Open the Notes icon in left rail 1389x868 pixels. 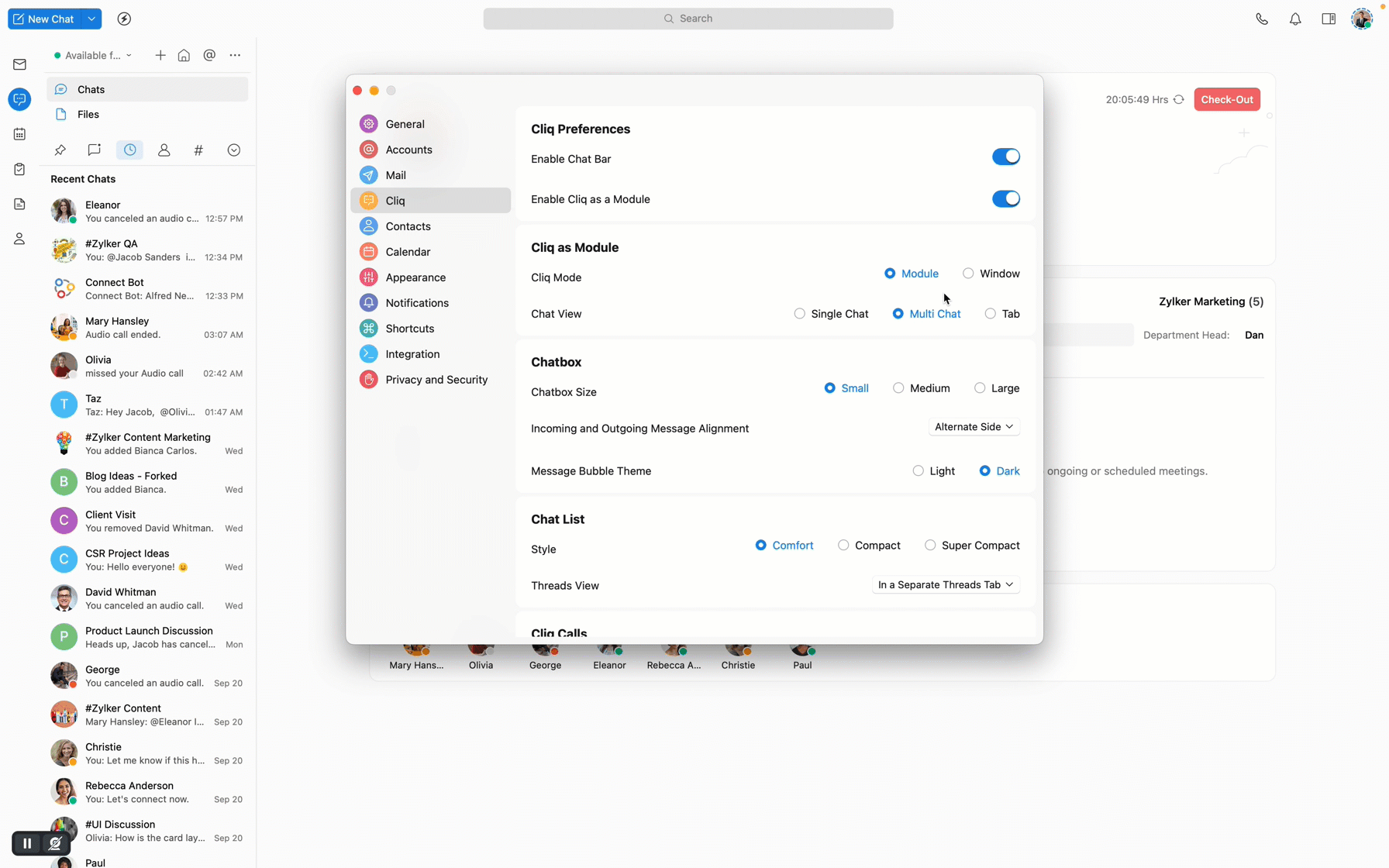pos(19,204)
